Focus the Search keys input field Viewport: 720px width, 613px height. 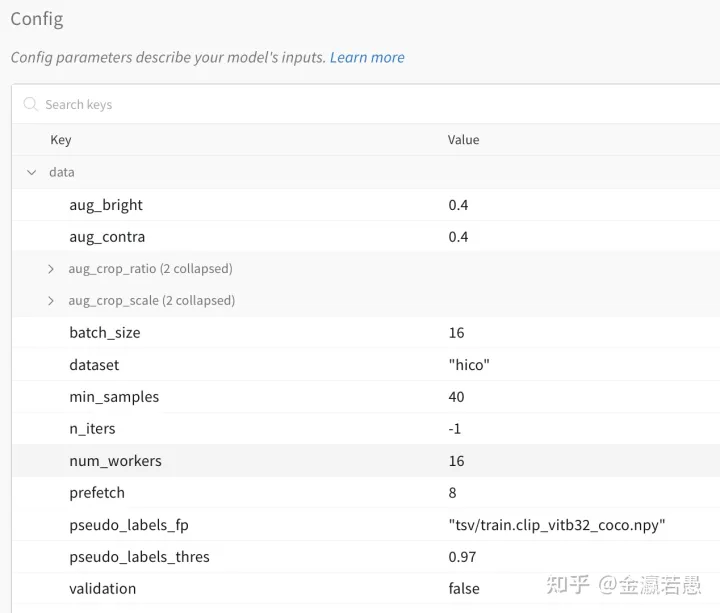pos(367,104)
